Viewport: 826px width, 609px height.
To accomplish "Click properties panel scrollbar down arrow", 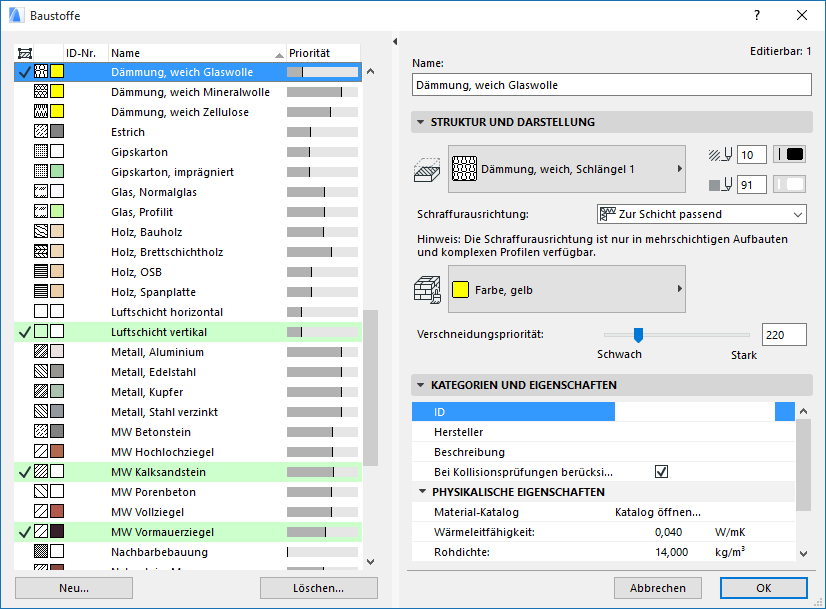I will click(803, 553).
